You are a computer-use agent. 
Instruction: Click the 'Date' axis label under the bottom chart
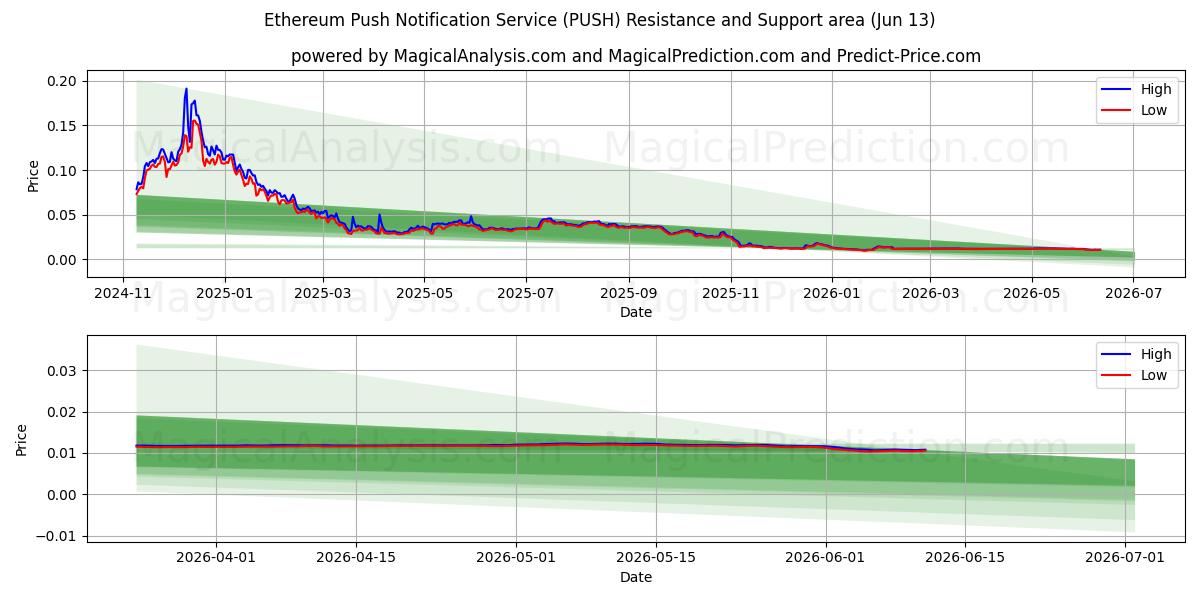click(636, 578)
